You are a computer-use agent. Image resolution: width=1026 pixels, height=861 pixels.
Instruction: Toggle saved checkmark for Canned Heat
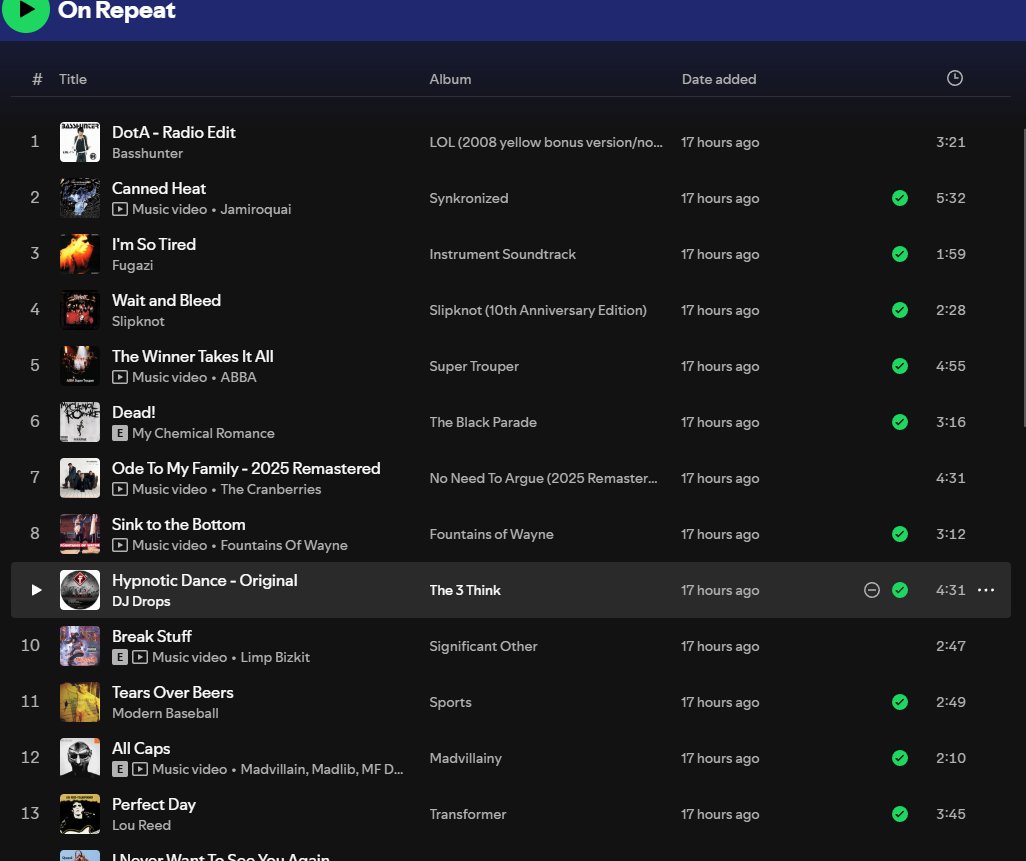point(900,198)
